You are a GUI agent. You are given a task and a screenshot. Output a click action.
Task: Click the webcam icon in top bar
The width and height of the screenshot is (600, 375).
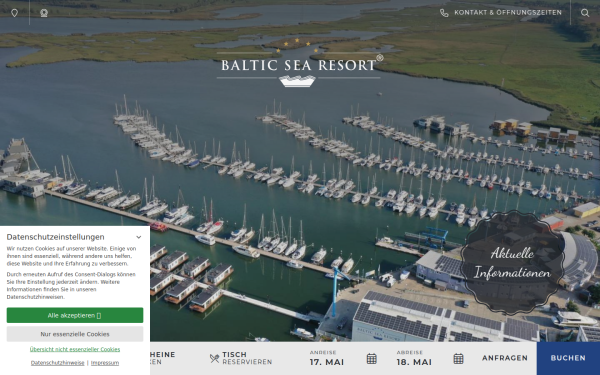[44, 13]
